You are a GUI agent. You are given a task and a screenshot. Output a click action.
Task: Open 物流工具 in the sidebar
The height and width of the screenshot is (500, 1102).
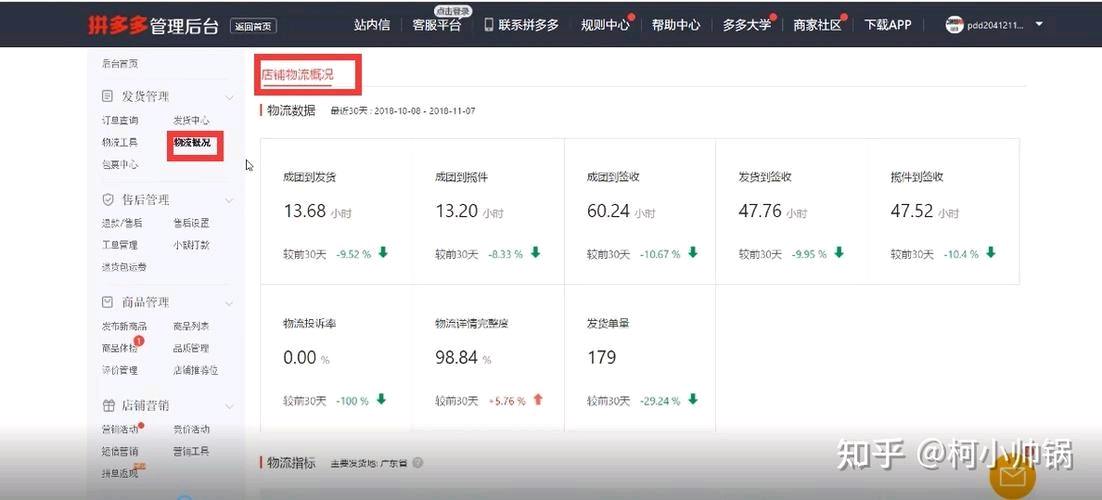(x=120, y=142)
